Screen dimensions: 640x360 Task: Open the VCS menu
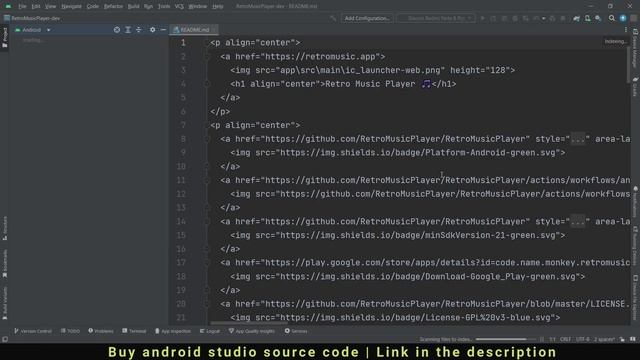(179, 6)
